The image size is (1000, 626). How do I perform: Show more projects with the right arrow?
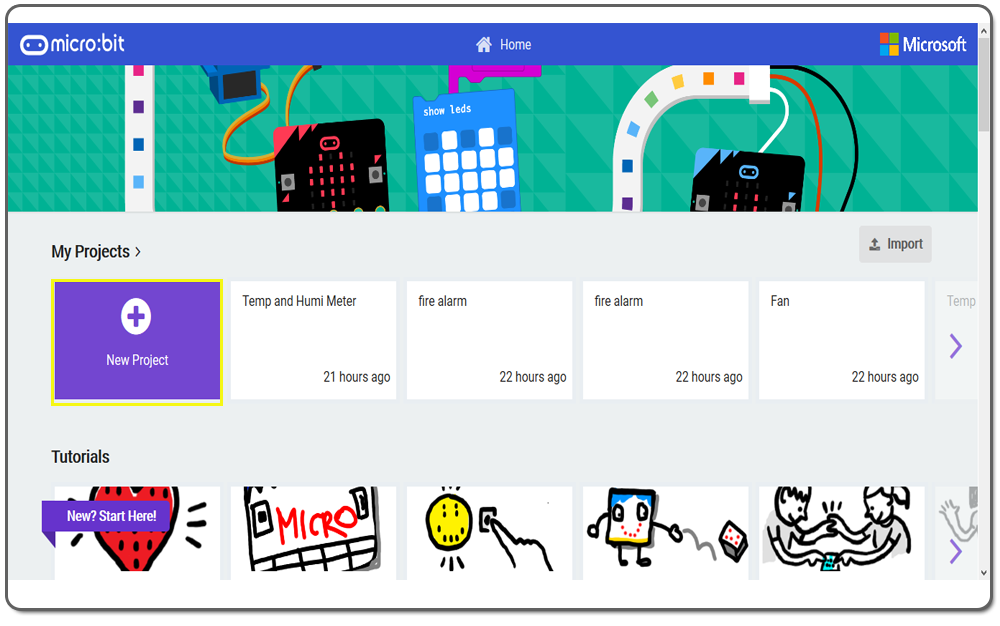(x=955, y=346)
